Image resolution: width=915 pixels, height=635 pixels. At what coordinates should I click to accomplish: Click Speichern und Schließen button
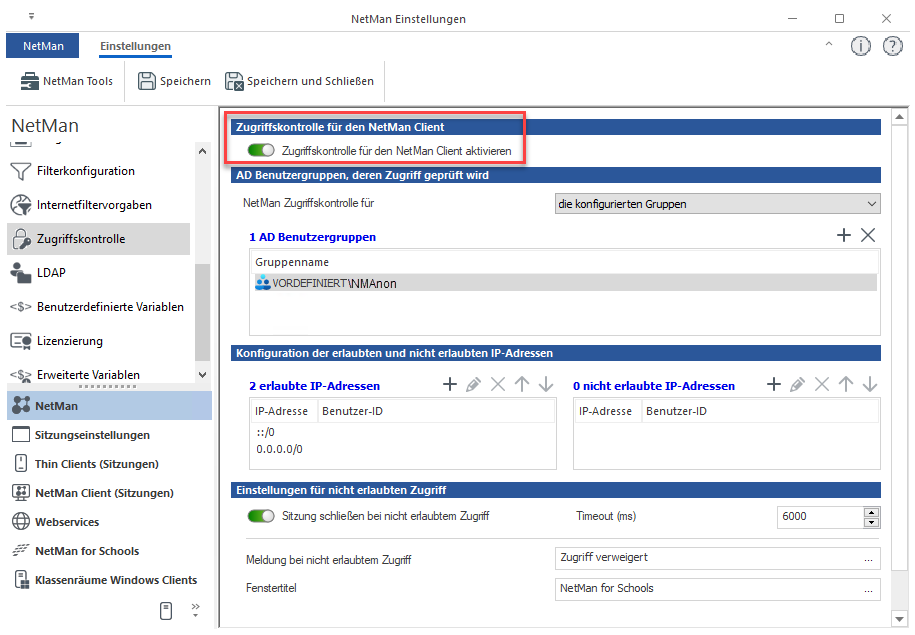coord(299,81)
